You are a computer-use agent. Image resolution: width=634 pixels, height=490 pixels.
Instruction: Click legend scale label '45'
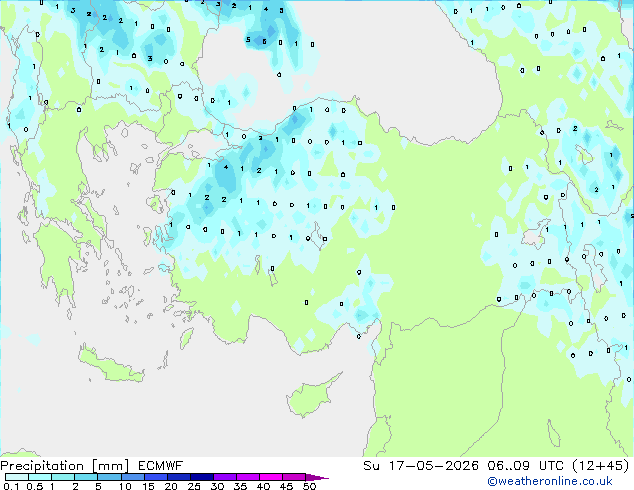coord(286,486)
